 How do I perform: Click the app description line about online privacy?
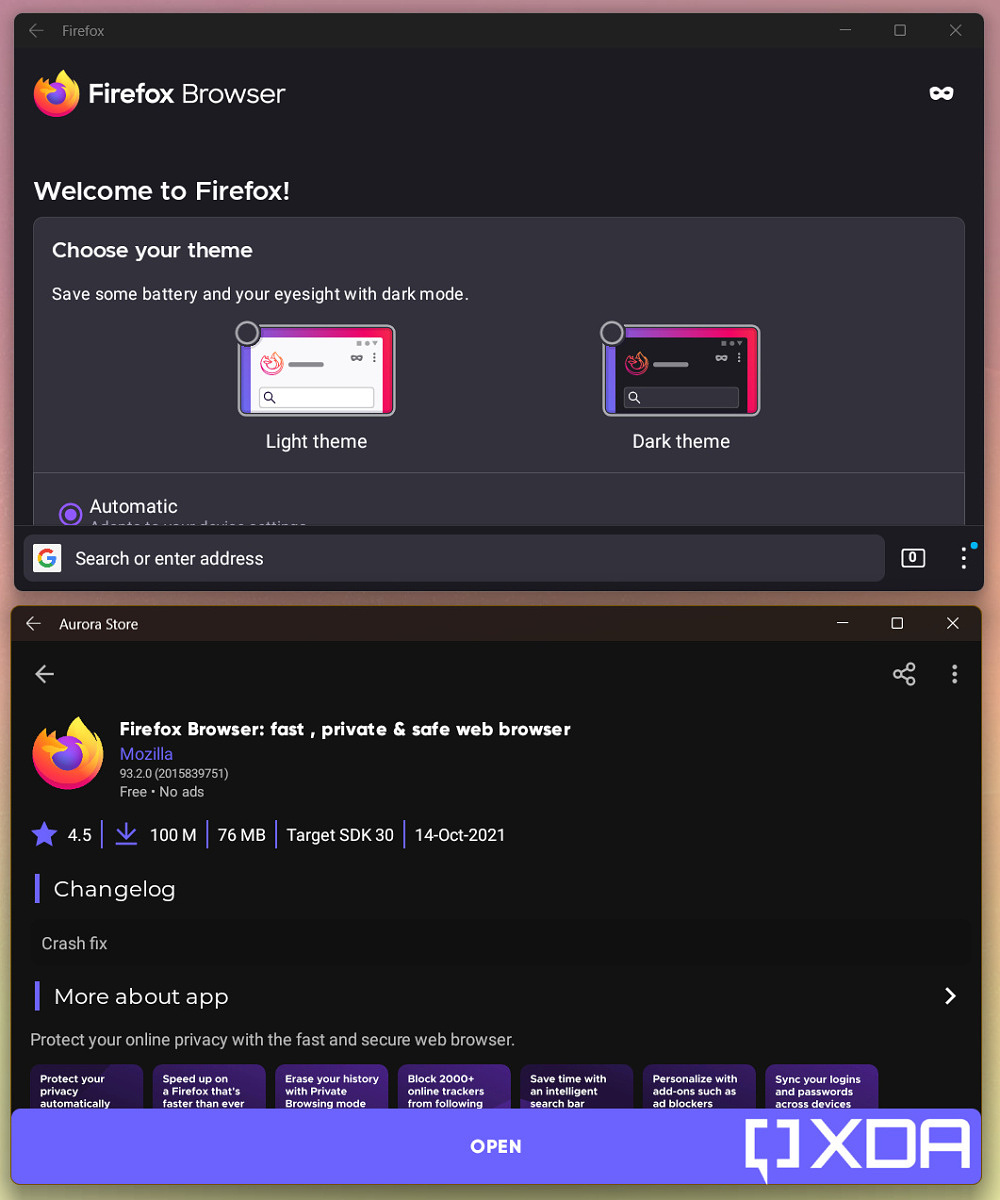click(273, 1040)
